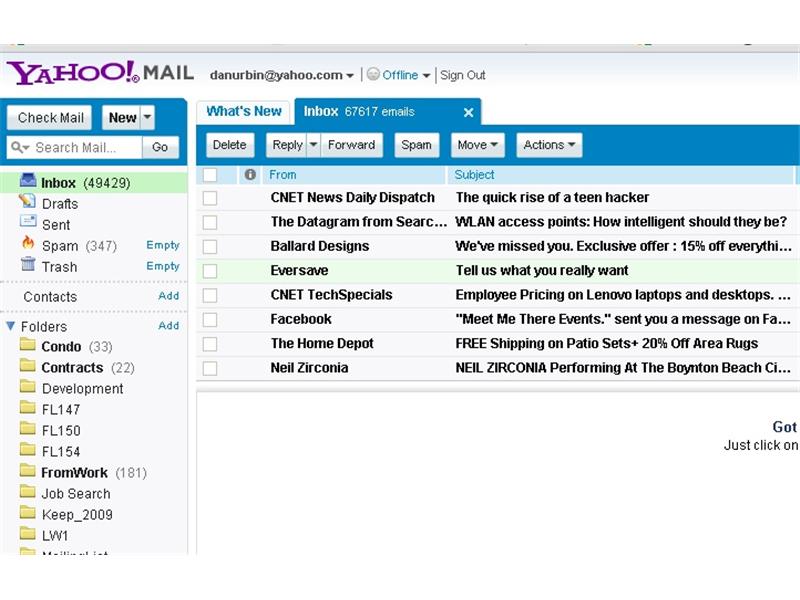Click the Spam flame icon
Viewport: 800px width, 600px height.
28,242
